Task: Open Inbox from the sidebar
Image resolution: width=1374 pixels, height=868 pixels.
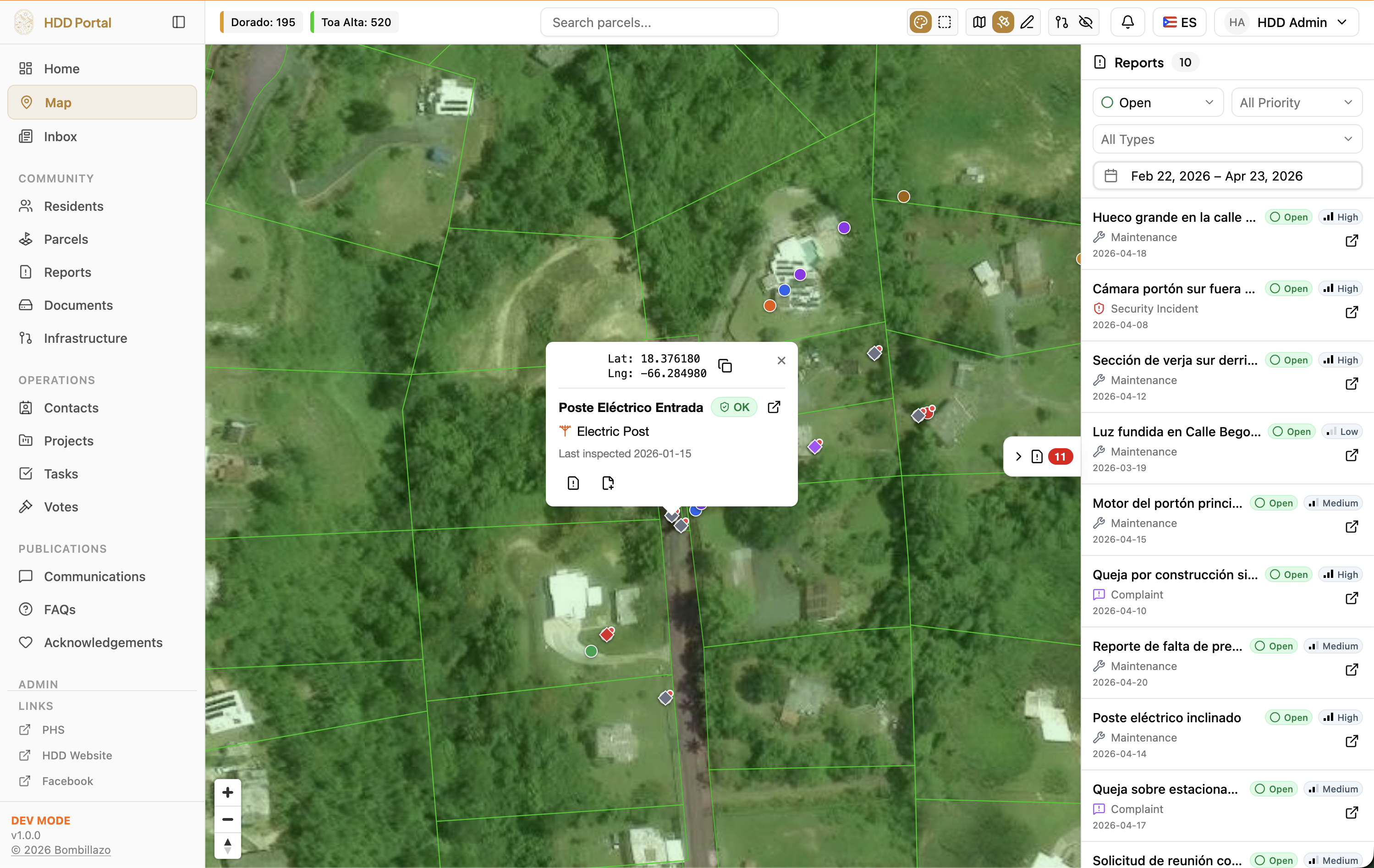Action: (102, 137)
